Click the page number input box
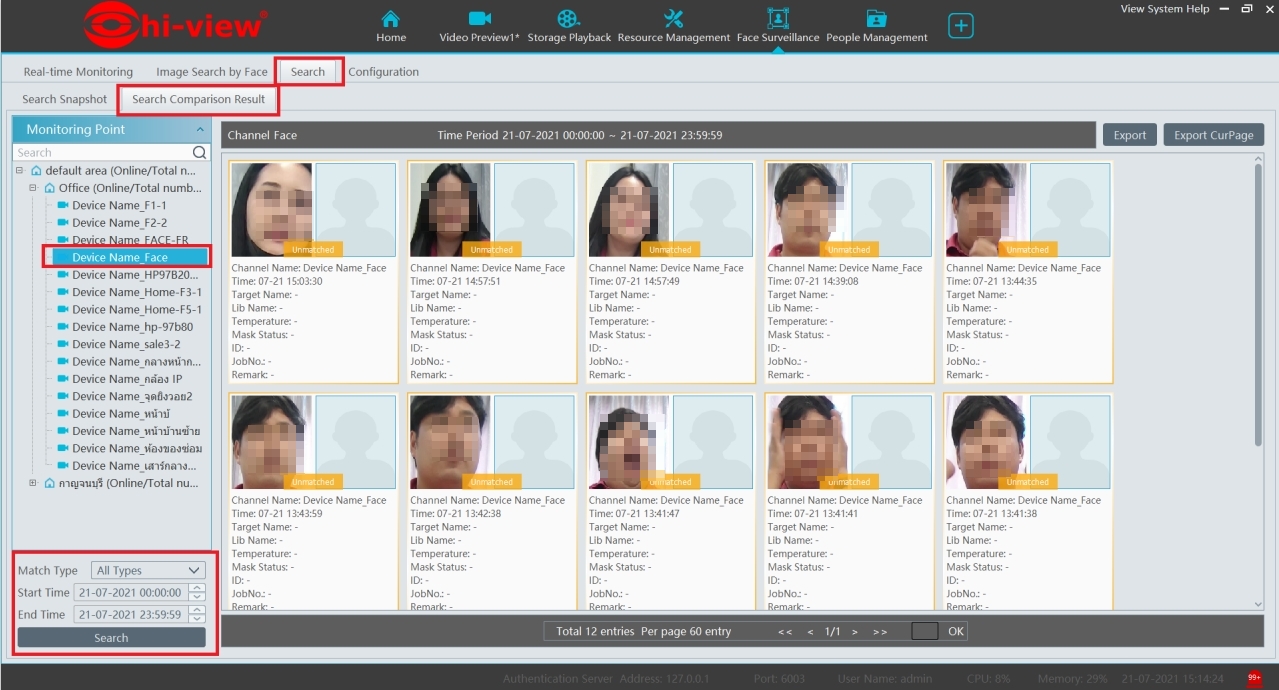Viewport: 1279px width, 690px height. pos(925,631)
